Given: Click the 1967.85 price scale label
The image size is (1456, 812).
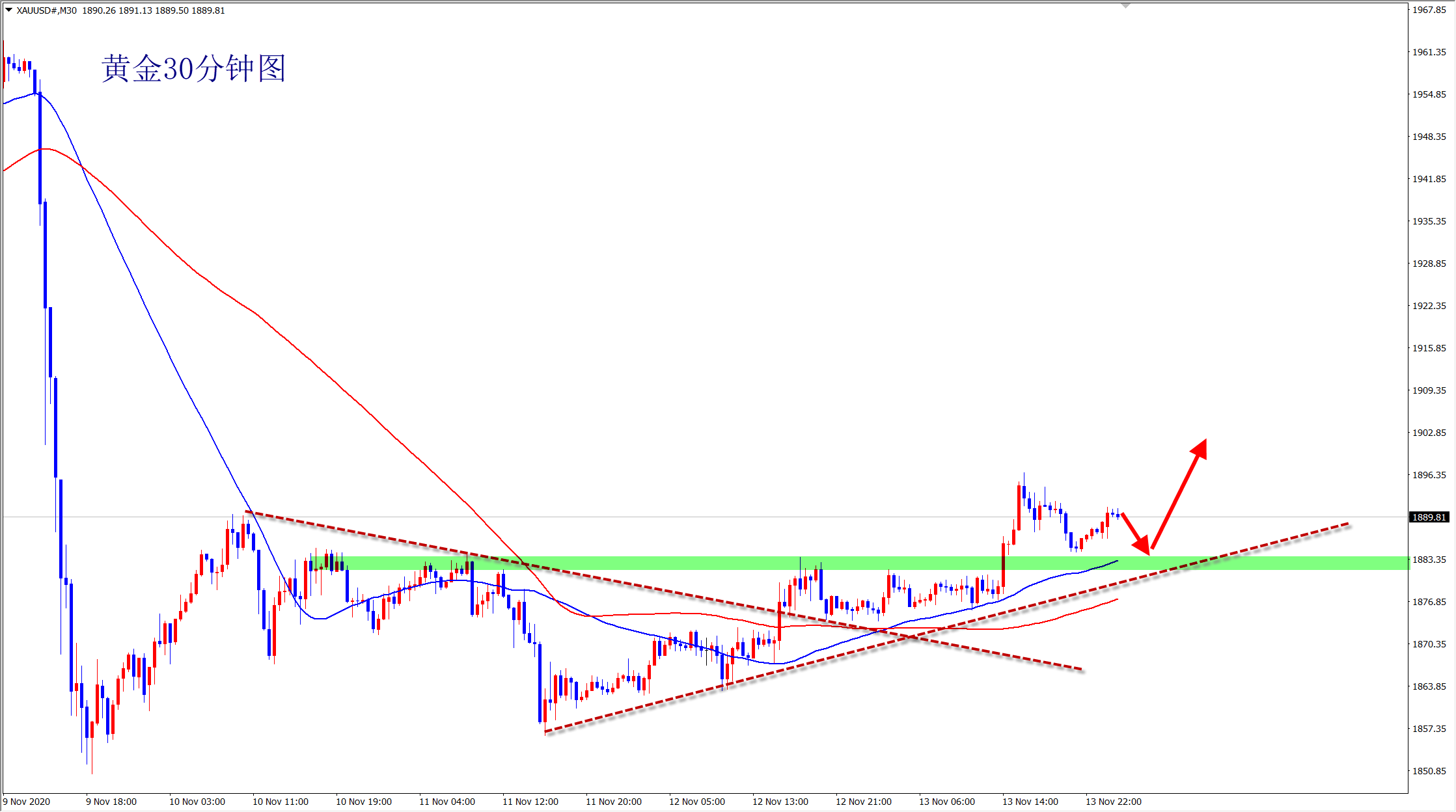Looking at the screenshot, I should click(x=1429, y=10).
